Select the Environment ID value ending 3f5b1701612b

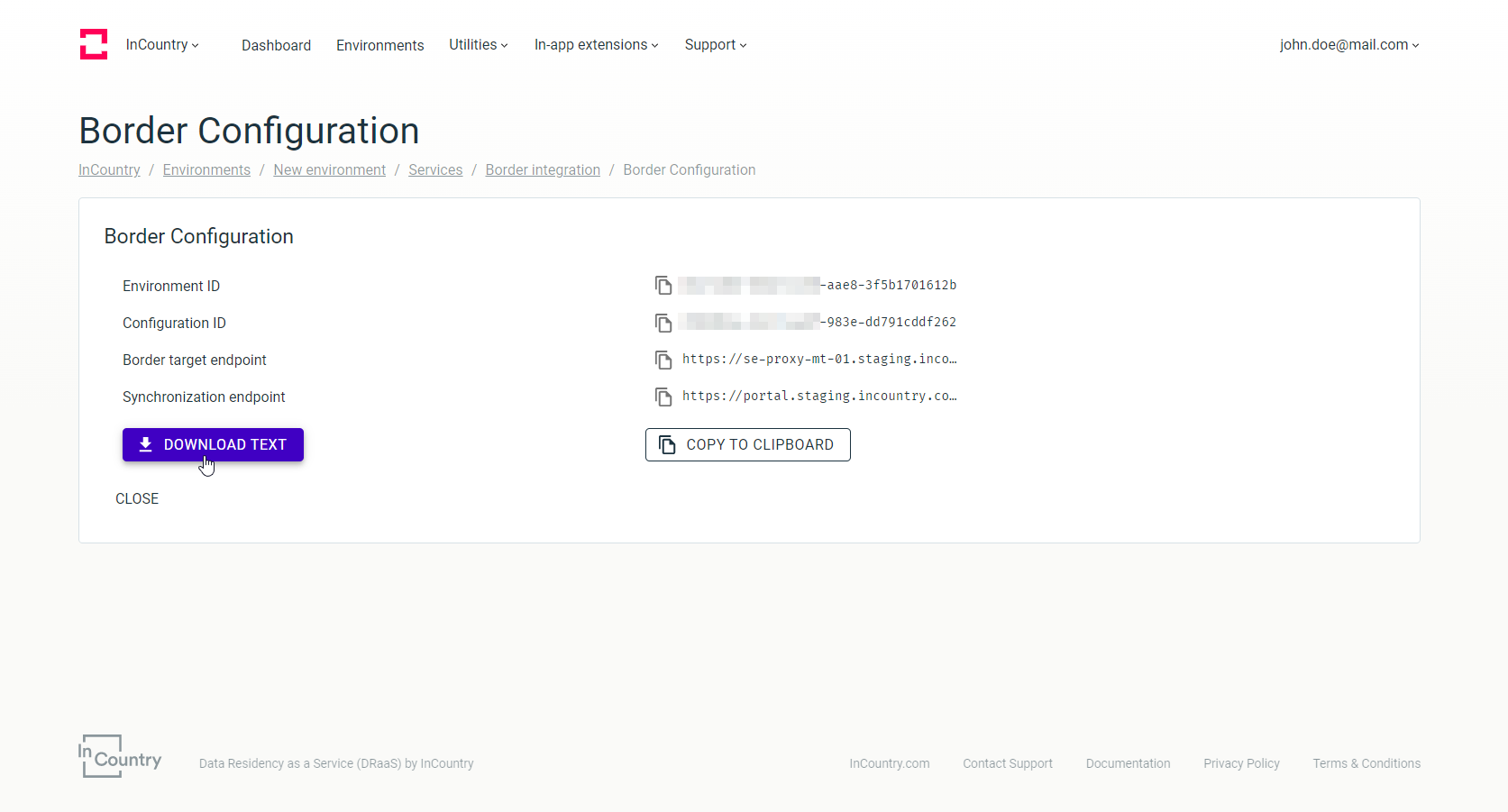tap(818, 286)
